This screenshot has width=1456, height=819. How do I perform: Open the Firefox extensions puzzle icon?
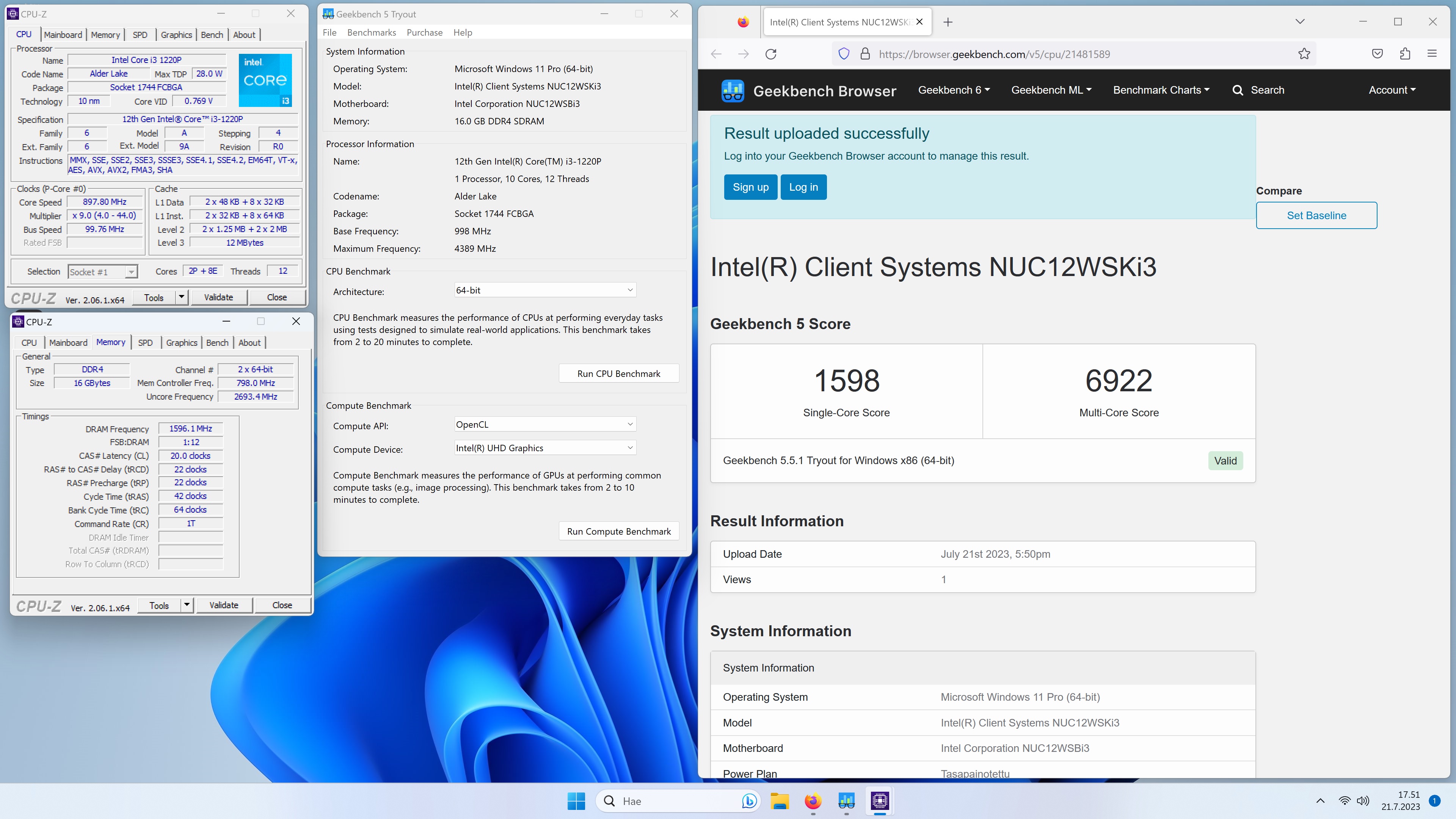1405,54
